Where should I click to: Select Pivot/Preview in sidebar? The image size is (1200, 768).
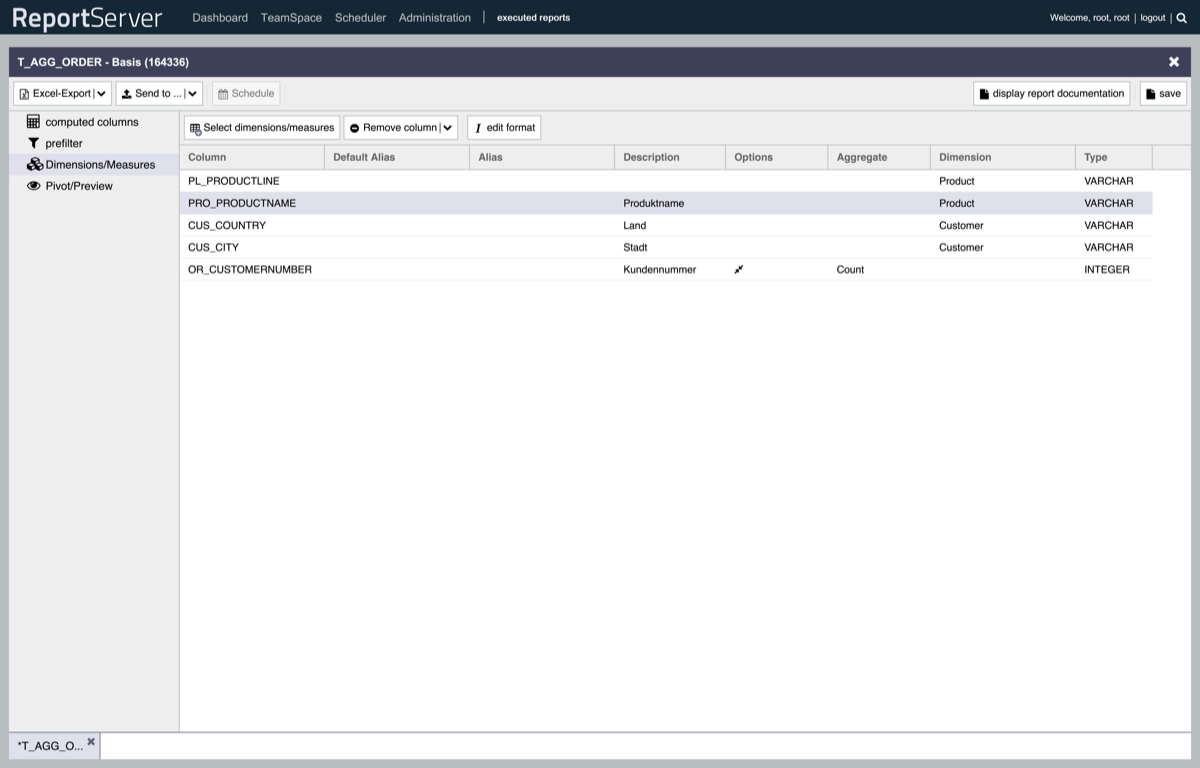[79, 186]
